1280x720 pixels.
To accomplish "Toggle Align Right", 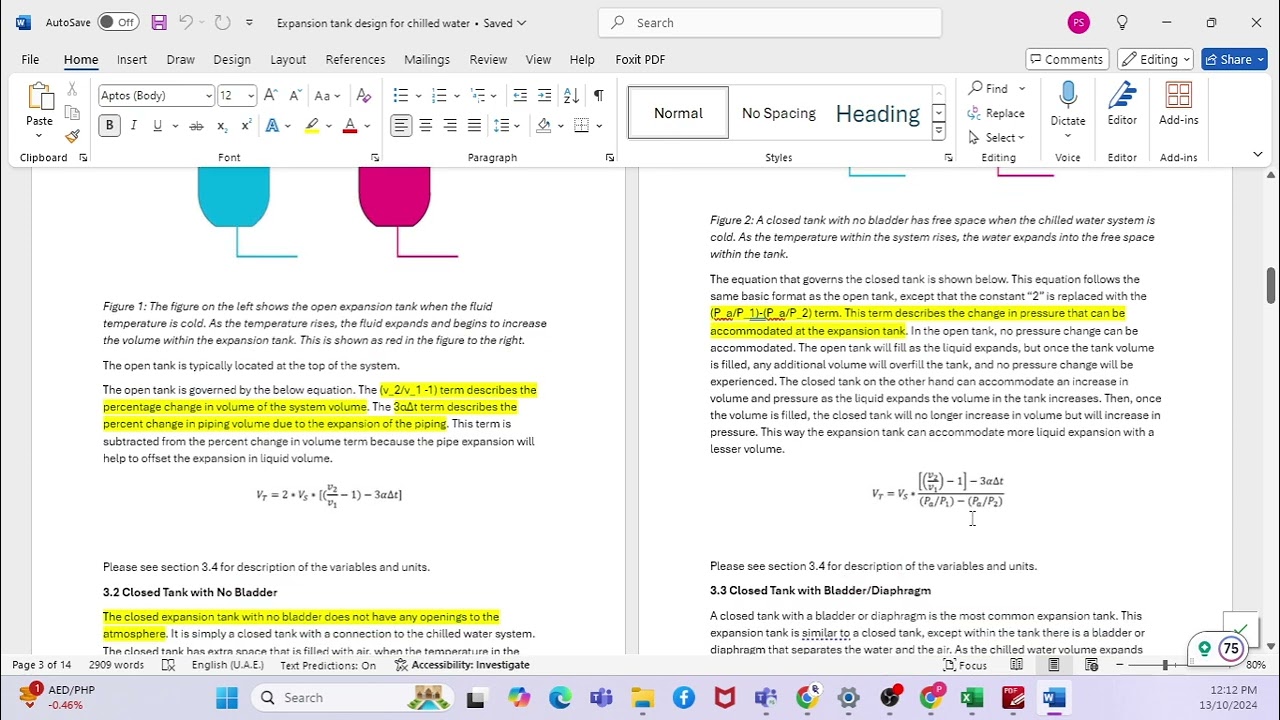I will pos(450,125).
